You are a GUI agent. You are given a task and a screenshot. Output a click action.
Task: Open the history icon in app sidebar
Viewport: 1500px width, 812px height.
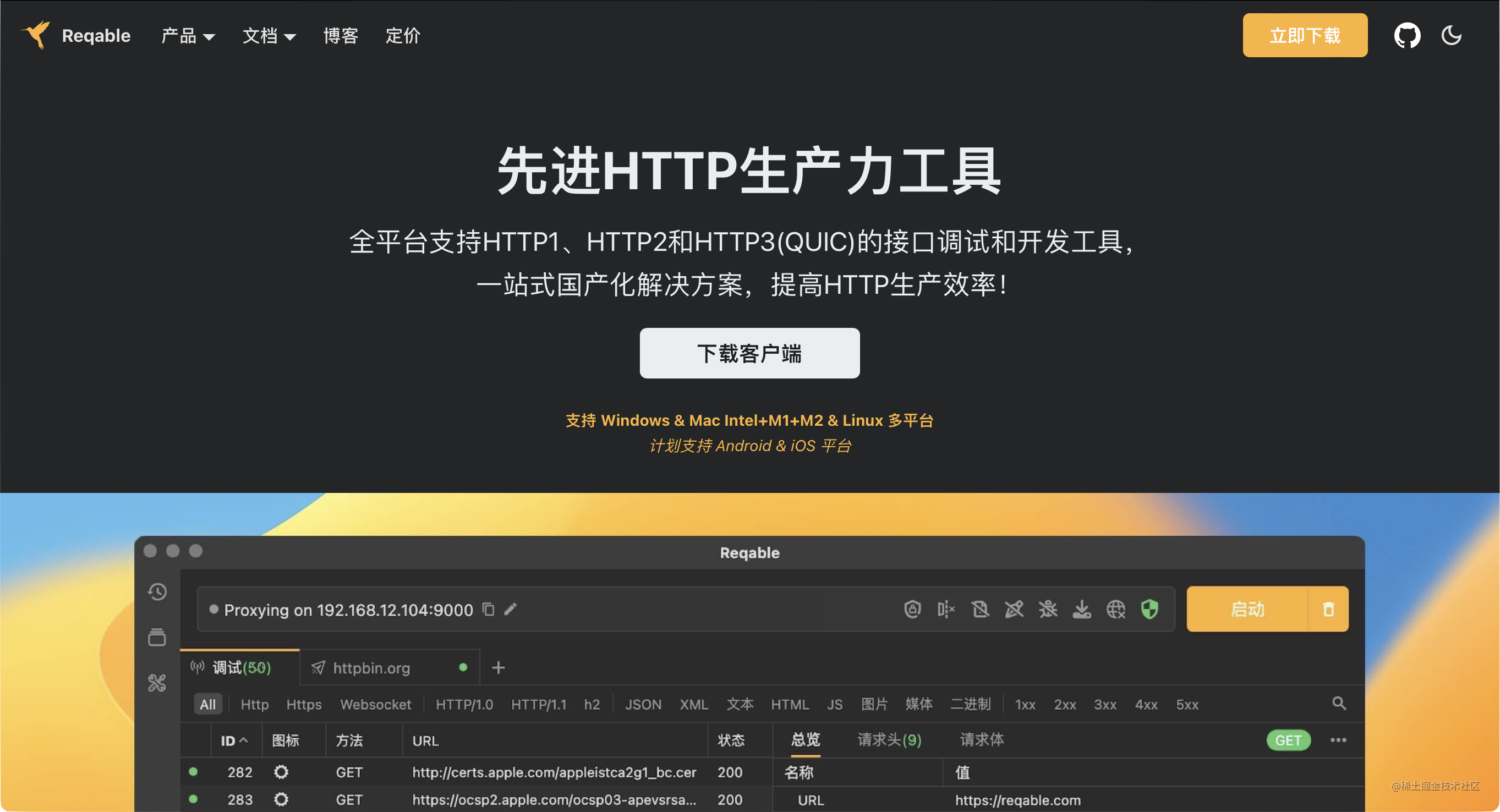(157, 592)
